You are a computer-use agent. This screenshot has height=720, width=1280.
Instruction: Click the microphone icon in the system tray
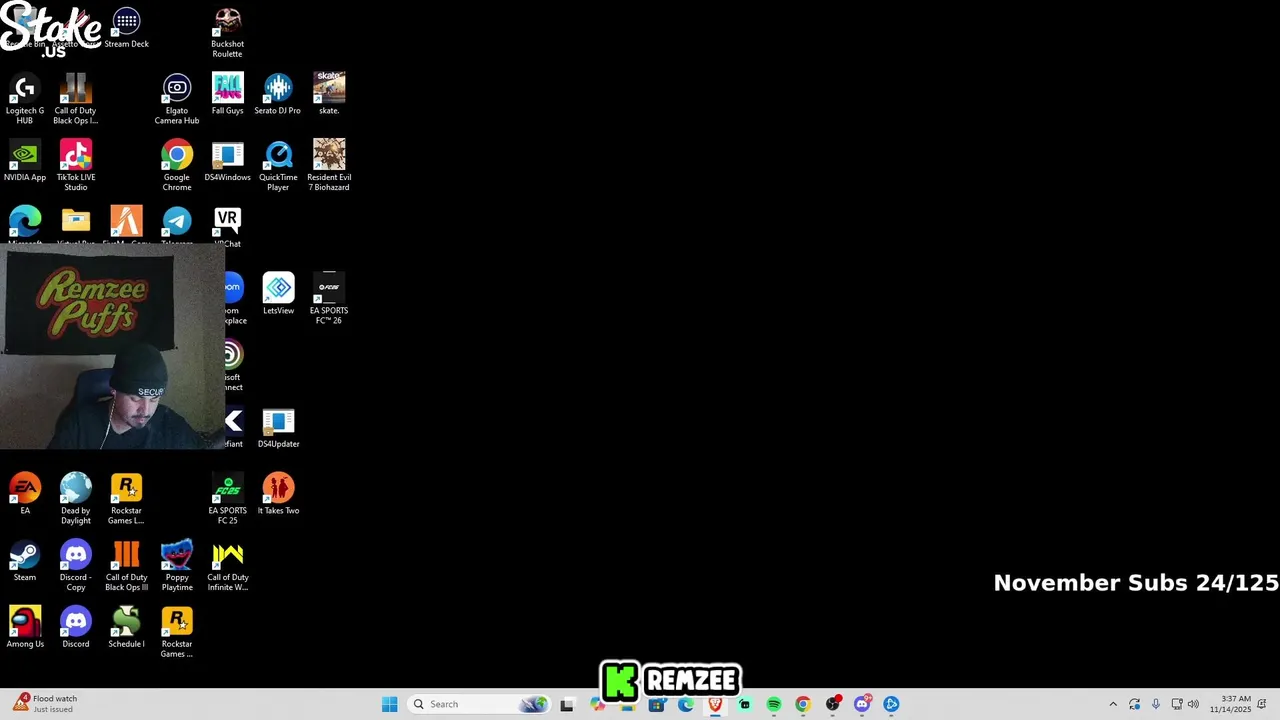pos(1156,704)
